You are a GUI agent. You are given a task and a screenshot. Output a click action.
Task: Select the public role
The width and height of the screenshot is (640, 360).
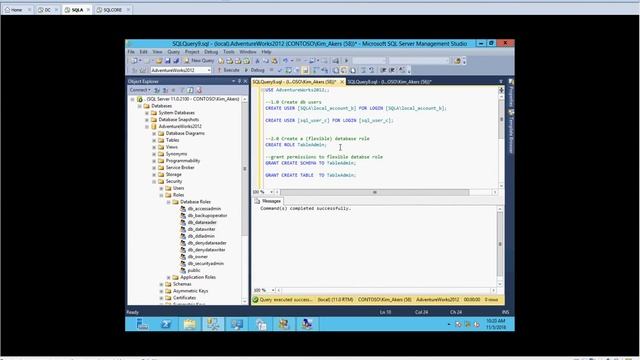194,271
